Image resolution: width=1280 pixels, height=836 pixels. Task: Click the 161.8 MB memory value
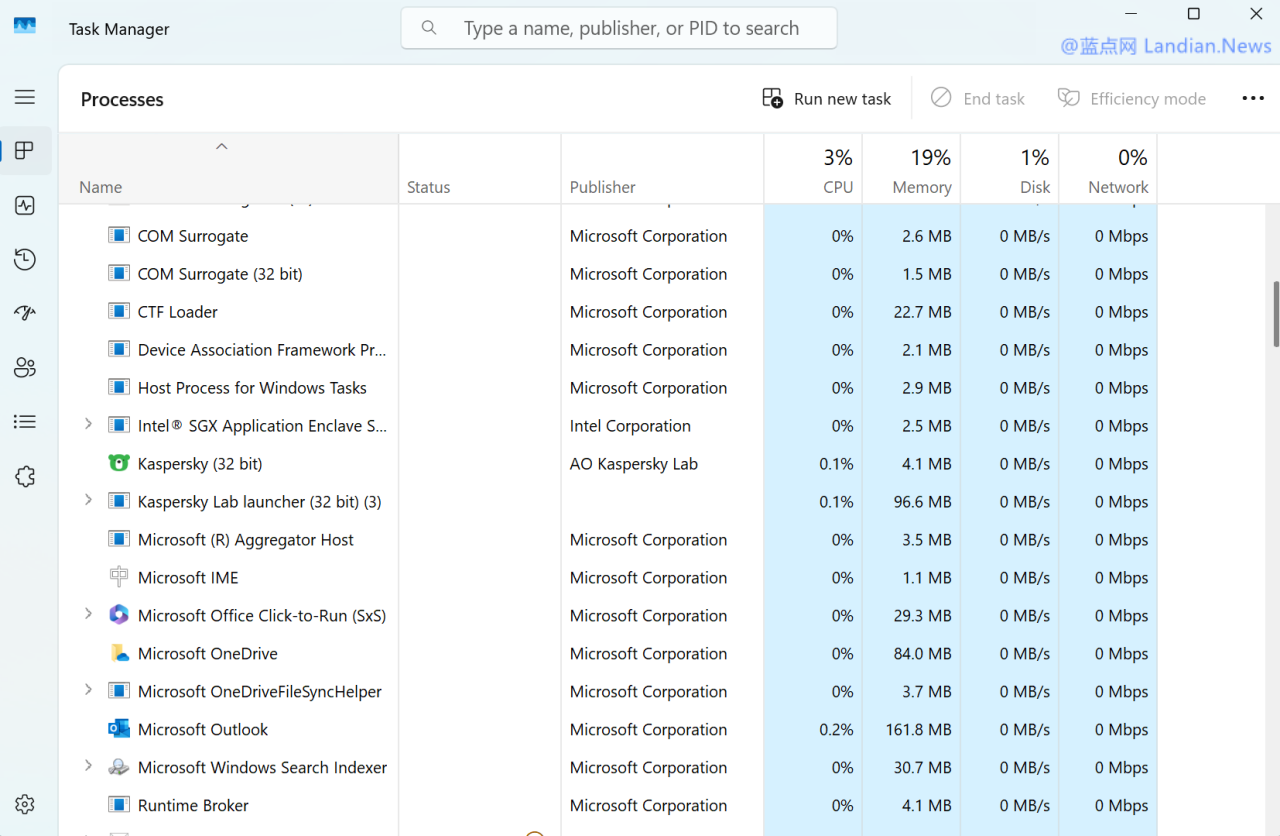pos(919,730)
